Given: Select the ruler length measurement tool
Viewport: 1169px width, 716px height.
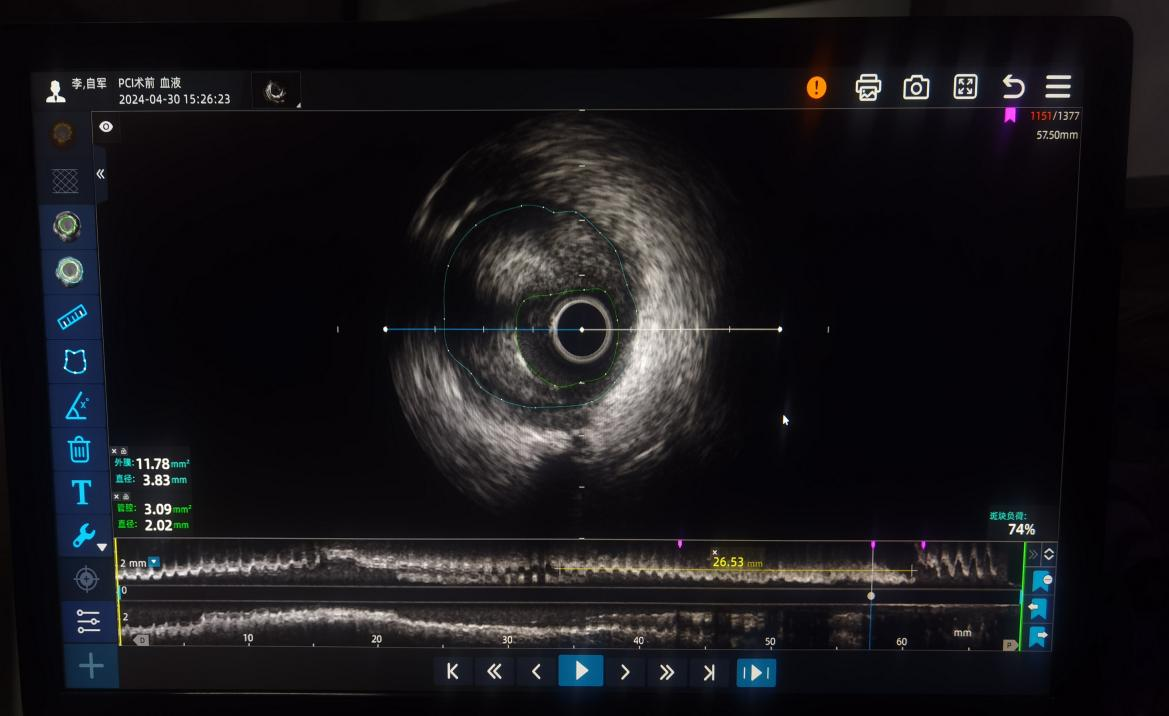Looking at the screenshot, I should click(x=72, y=316).
